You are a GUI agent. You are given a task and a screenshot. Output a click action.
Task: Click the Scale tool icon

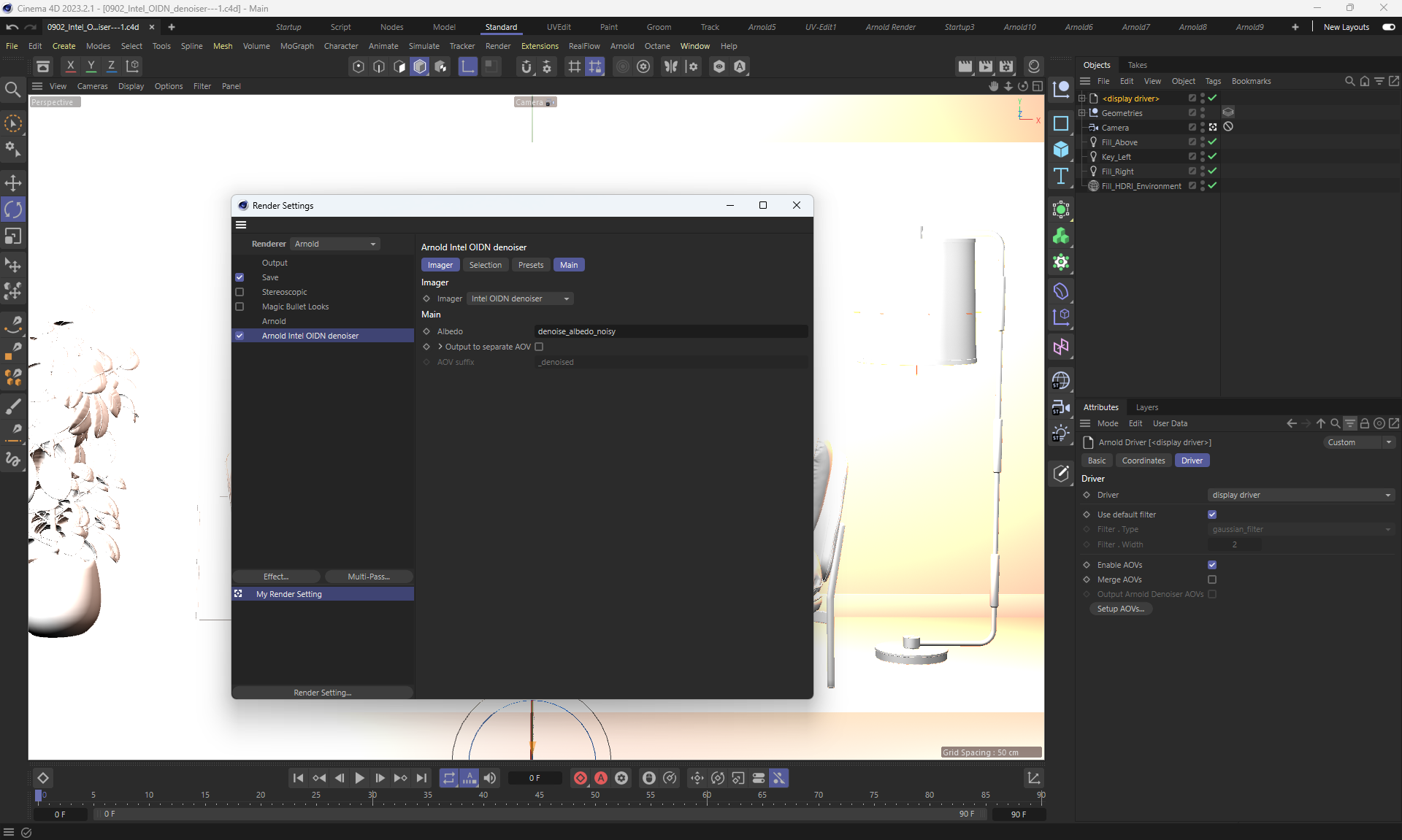13,236
